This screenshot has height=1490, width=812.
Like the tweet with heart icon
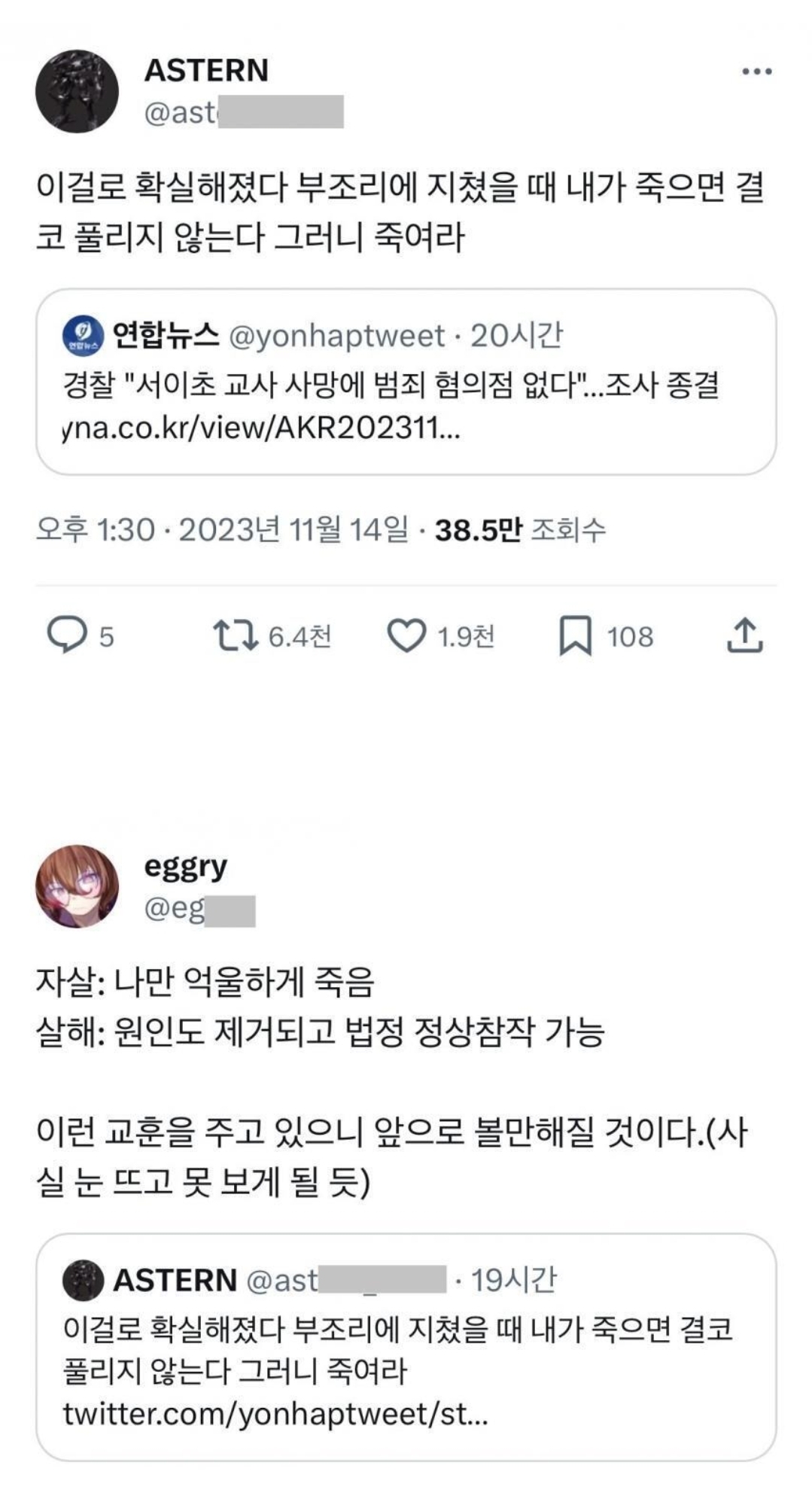[406, 635]
